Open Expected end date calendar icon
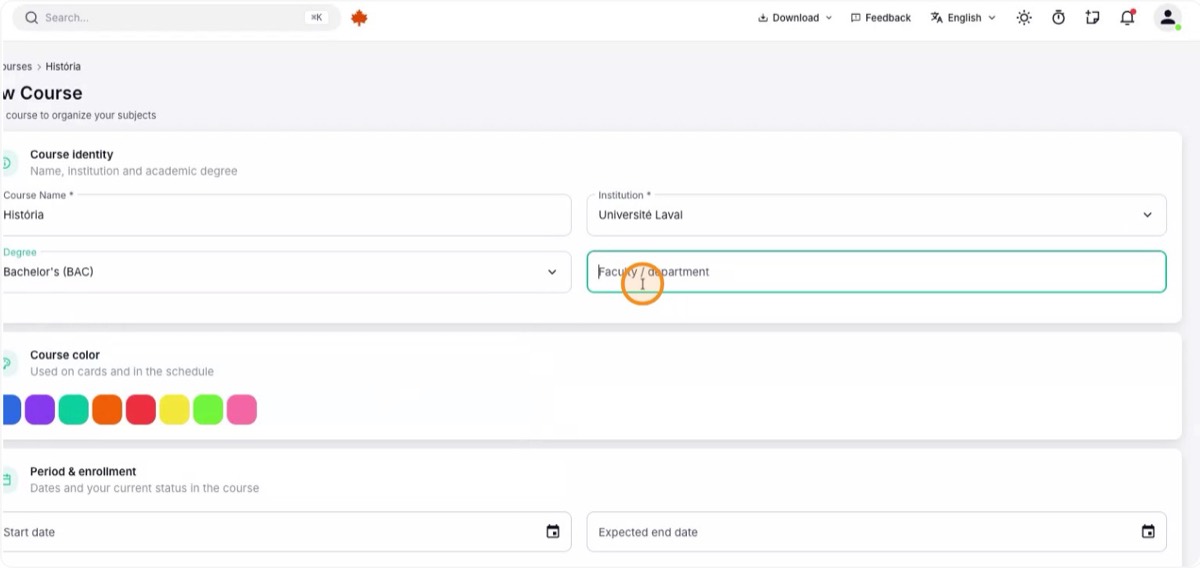The width and height of the screenshot is (1200, 568). coord(1148,532)
